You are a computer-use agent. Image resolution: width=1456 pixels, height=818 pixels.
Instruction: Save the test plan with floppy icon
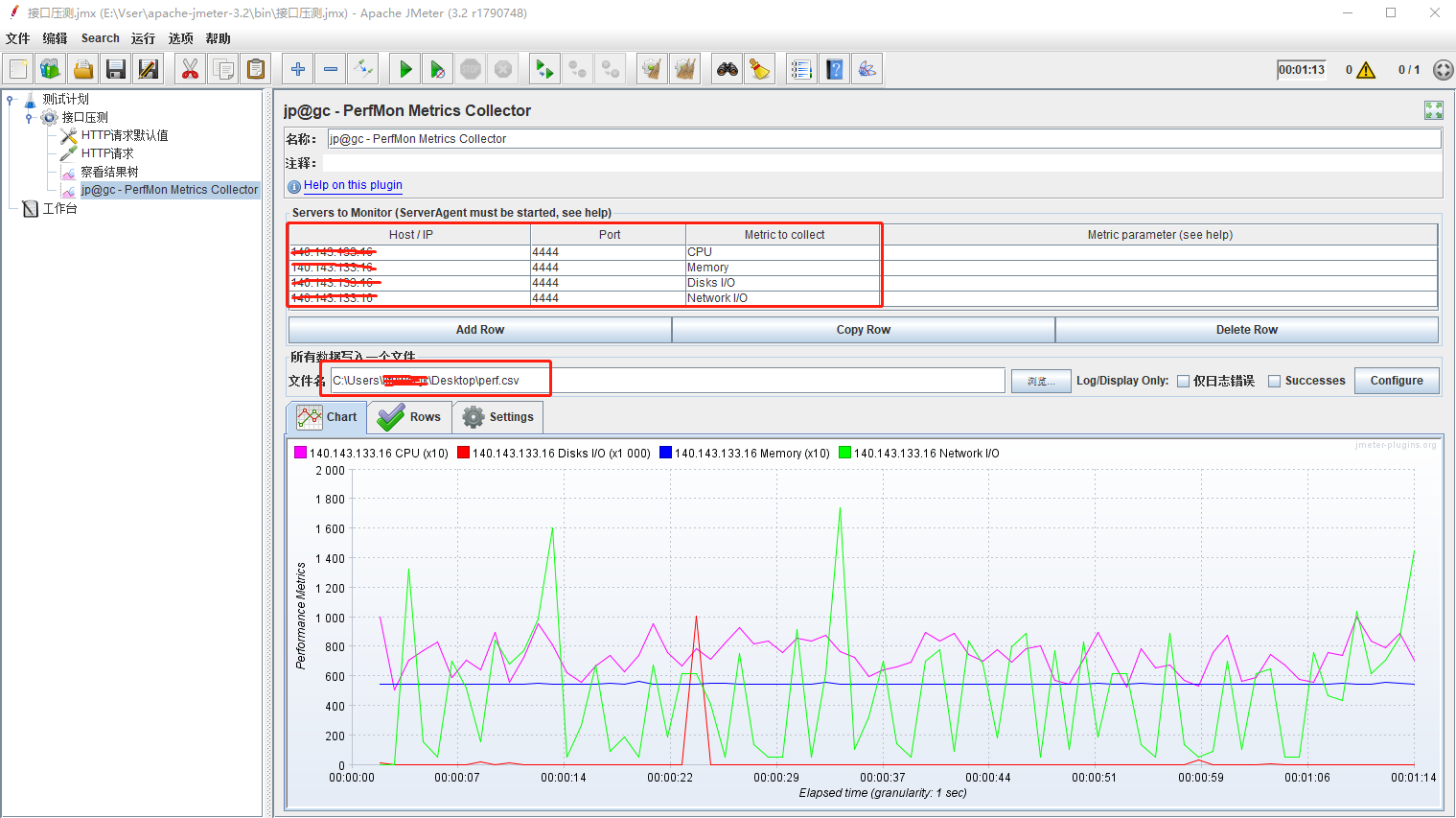coord(116,69)
